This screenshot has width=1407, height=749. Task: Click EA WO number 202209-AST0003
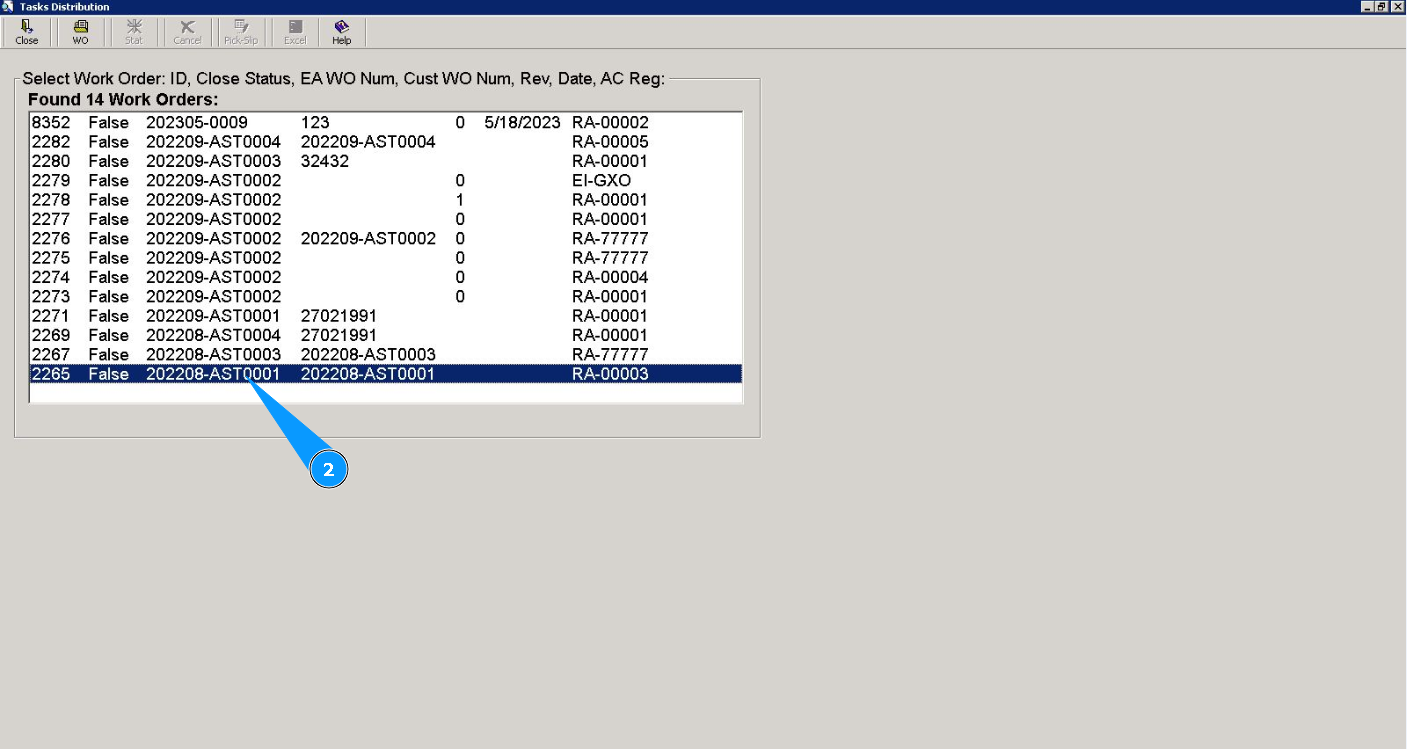point(214,161)
